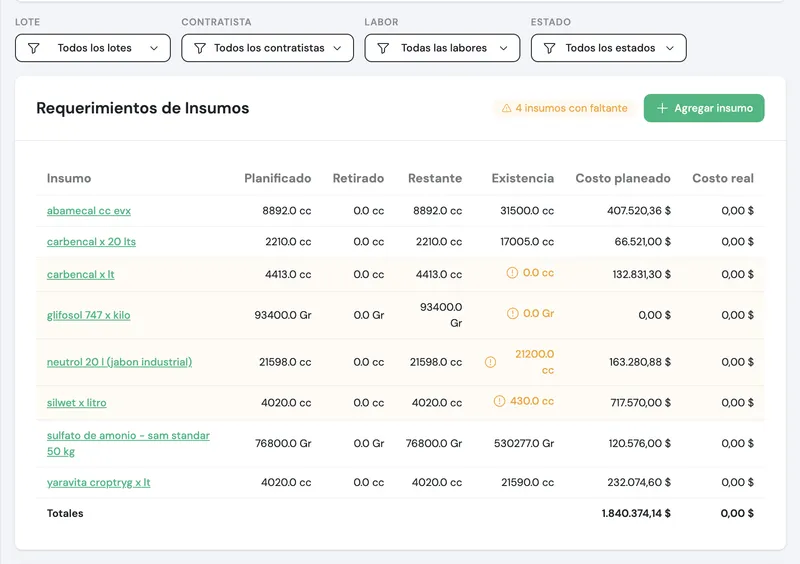Click the funnel icon beside Todos los estados

(x=549, y=48)
